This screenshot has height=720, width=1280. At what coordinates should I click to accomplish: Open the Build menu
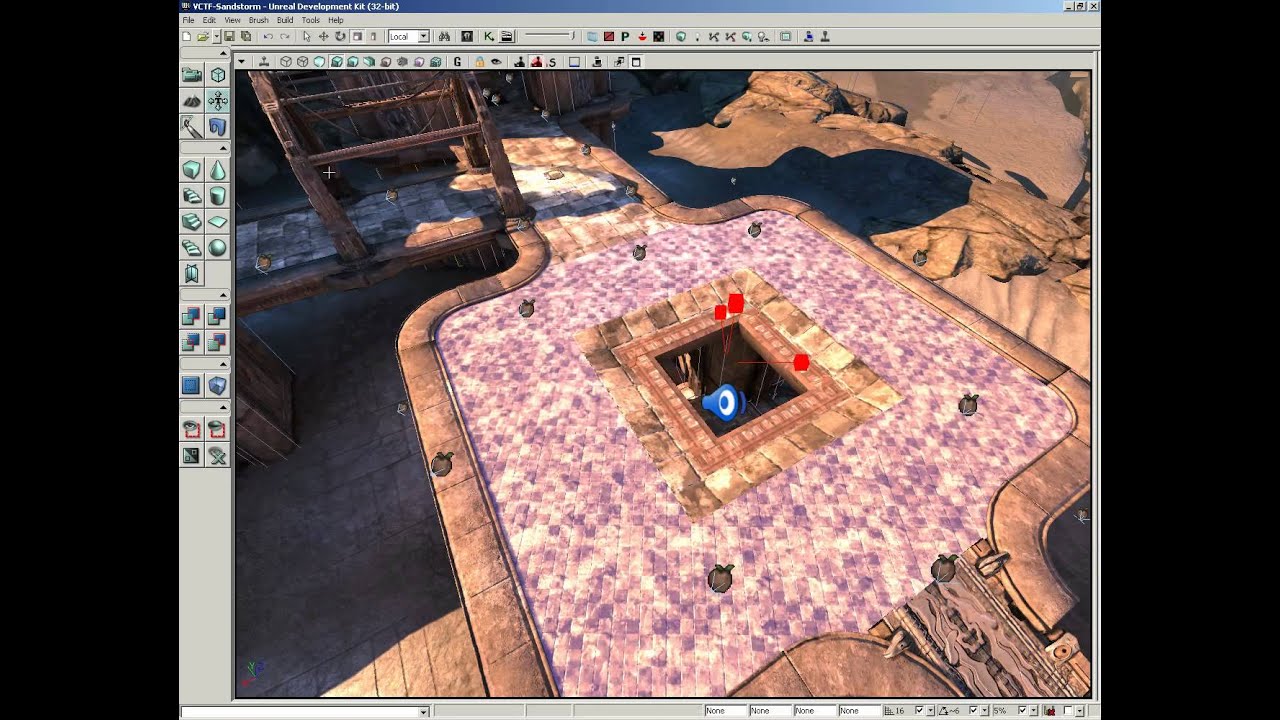coord(285,20)
